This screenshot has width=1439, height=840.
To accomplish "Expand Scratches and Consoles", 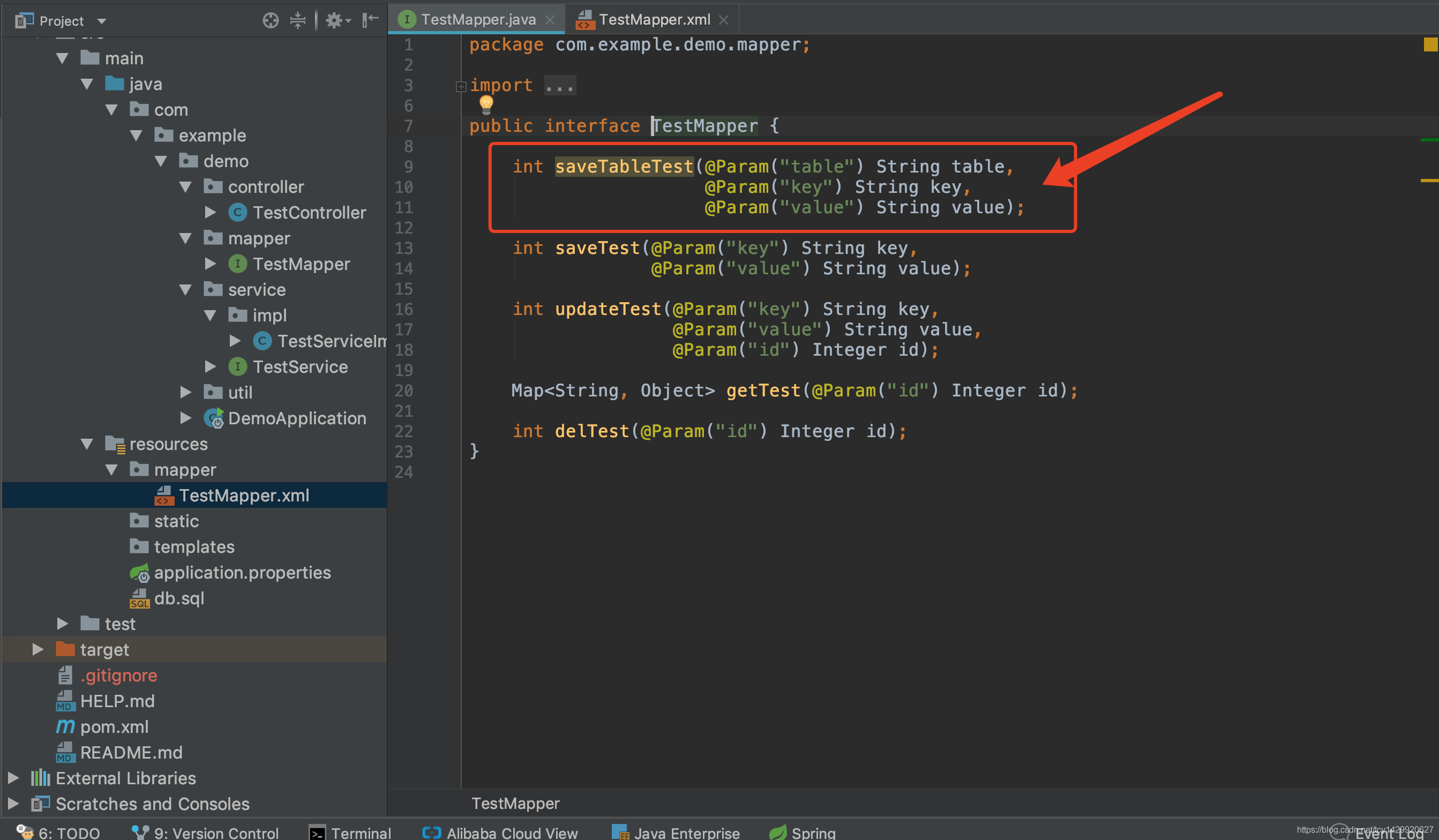I will tap(13, 804).
